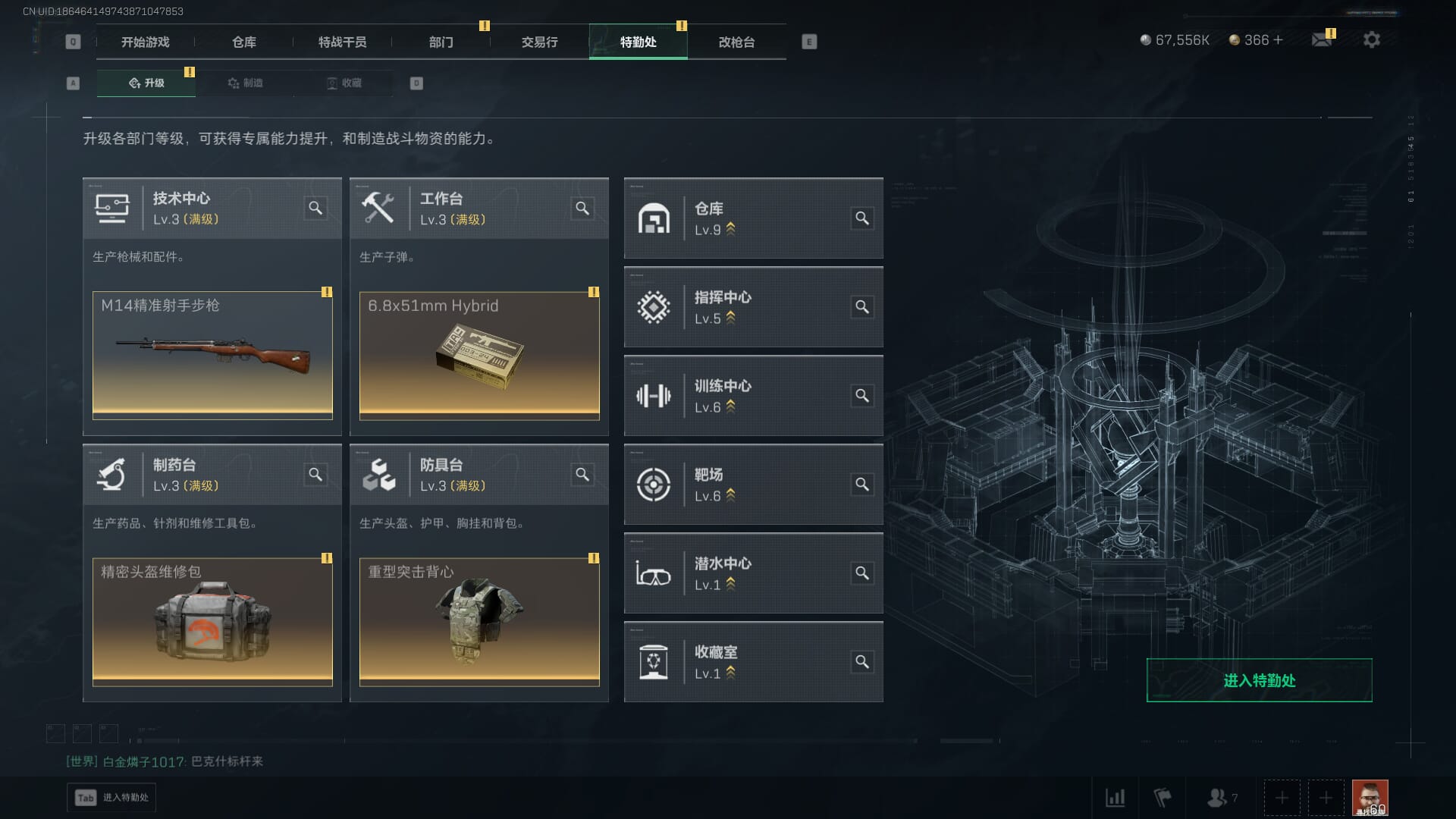This screenshot has height=819, width=1456.
Task: Open the mail envelope icon
Action: (1322, 39)
